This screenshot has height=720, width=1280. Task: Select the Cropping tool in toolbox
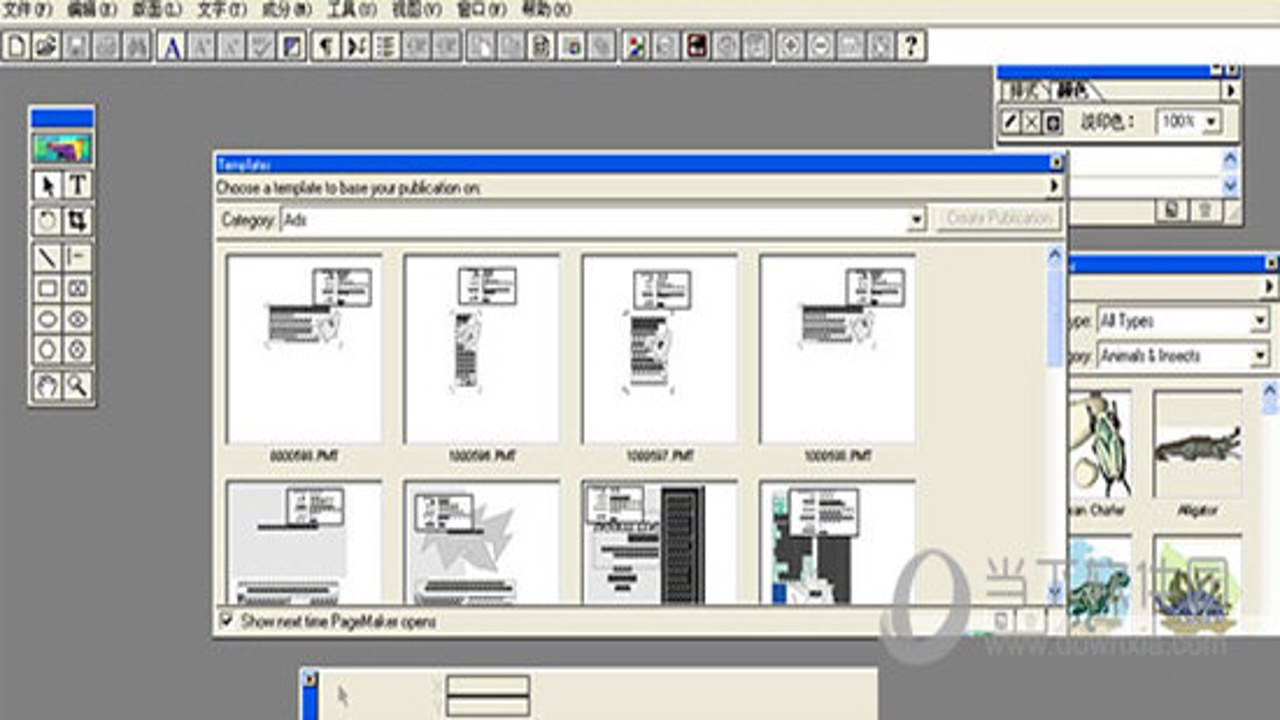coord(78,220)
